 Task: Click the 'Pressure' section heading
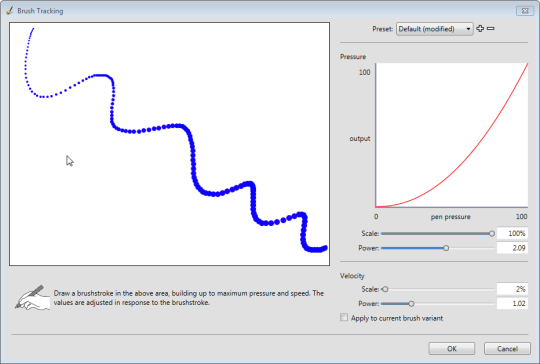pyautogui.click(x=353, y=57)
